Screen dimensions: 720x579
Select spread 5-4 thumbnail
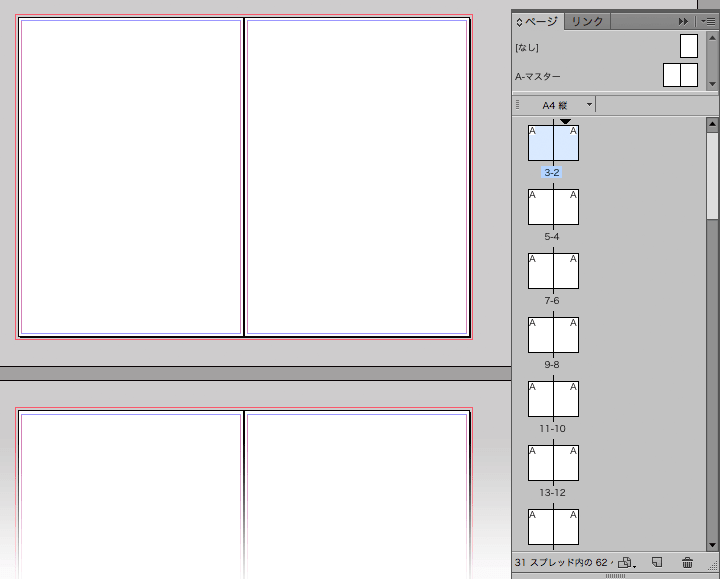(553, 207)
